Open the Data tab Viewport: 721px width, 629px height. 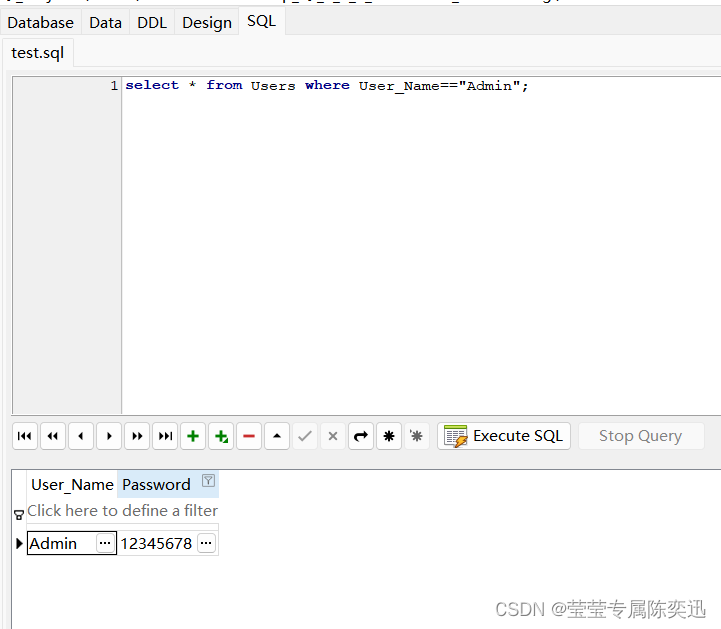[x=105, y=23]
